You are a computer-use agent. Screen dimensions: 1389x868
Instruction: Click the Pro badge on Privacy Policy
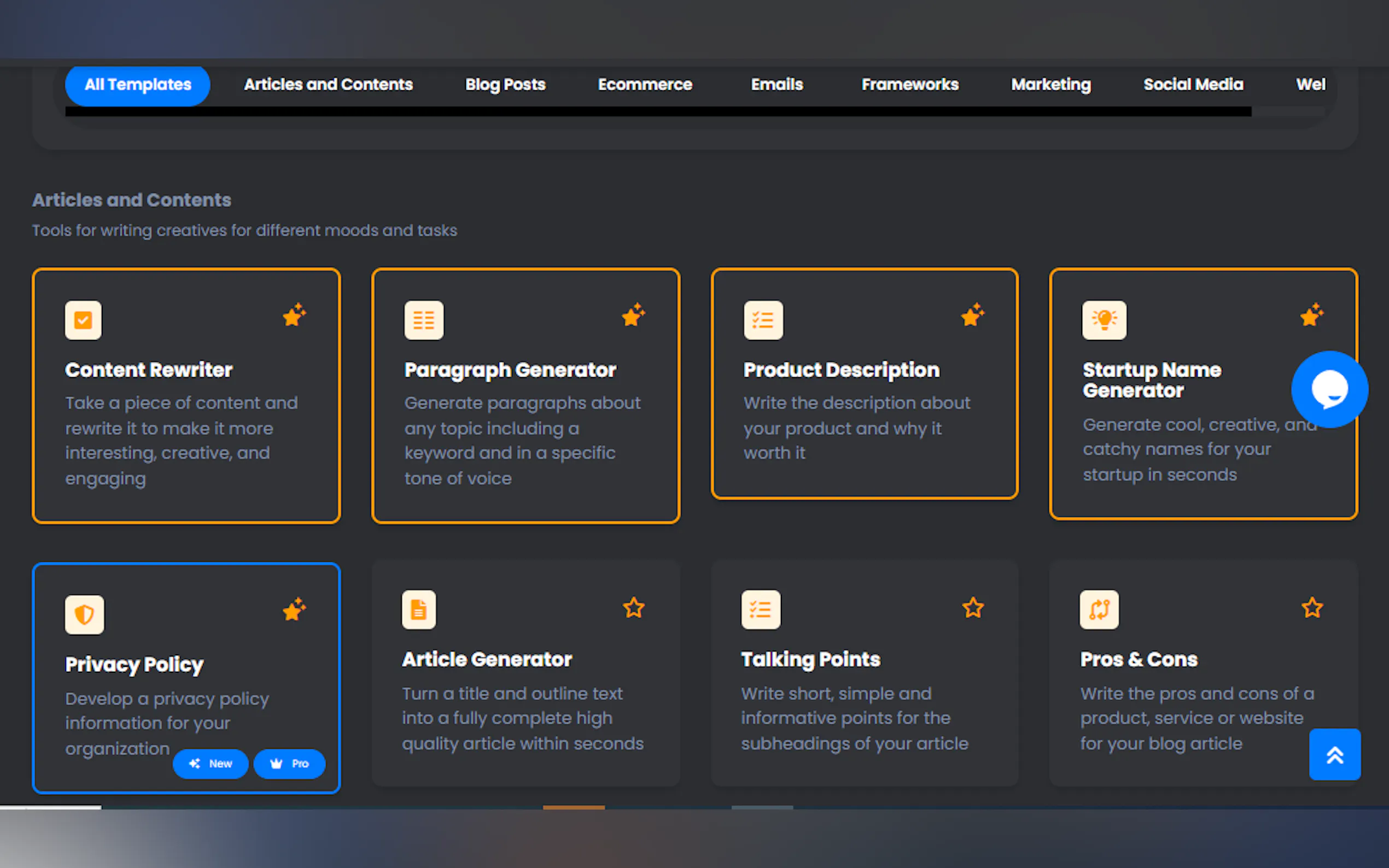pos(289,764)
